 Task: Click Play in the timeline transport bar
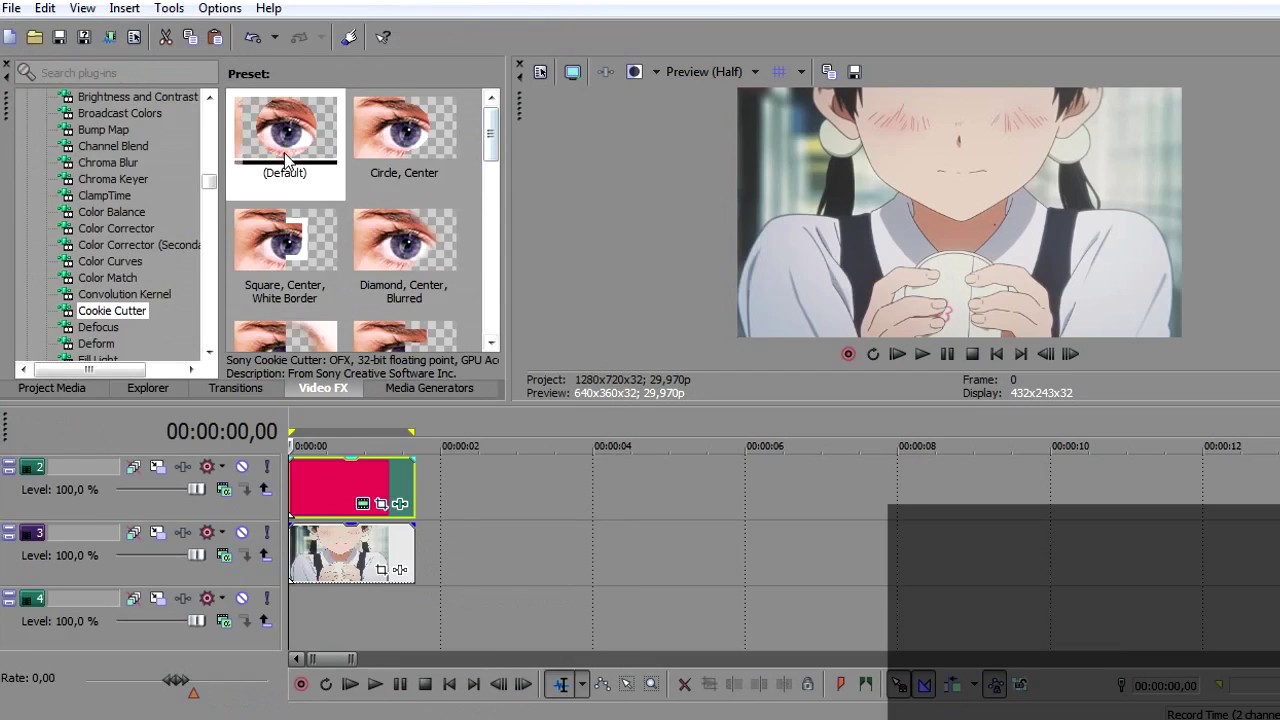click(x=375, y=685)
